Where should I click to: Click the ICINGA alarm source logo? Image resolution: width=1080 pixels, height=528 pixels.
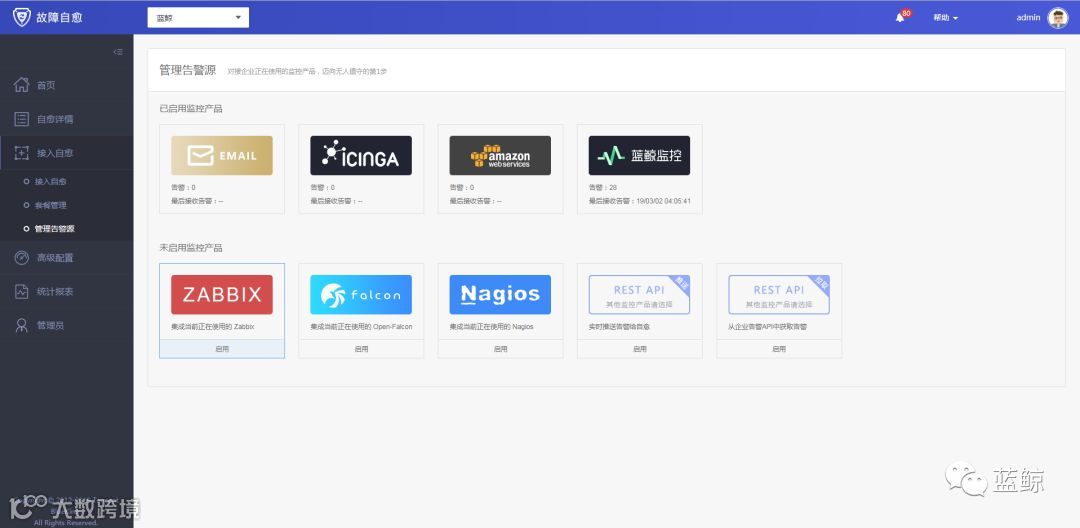361,156
